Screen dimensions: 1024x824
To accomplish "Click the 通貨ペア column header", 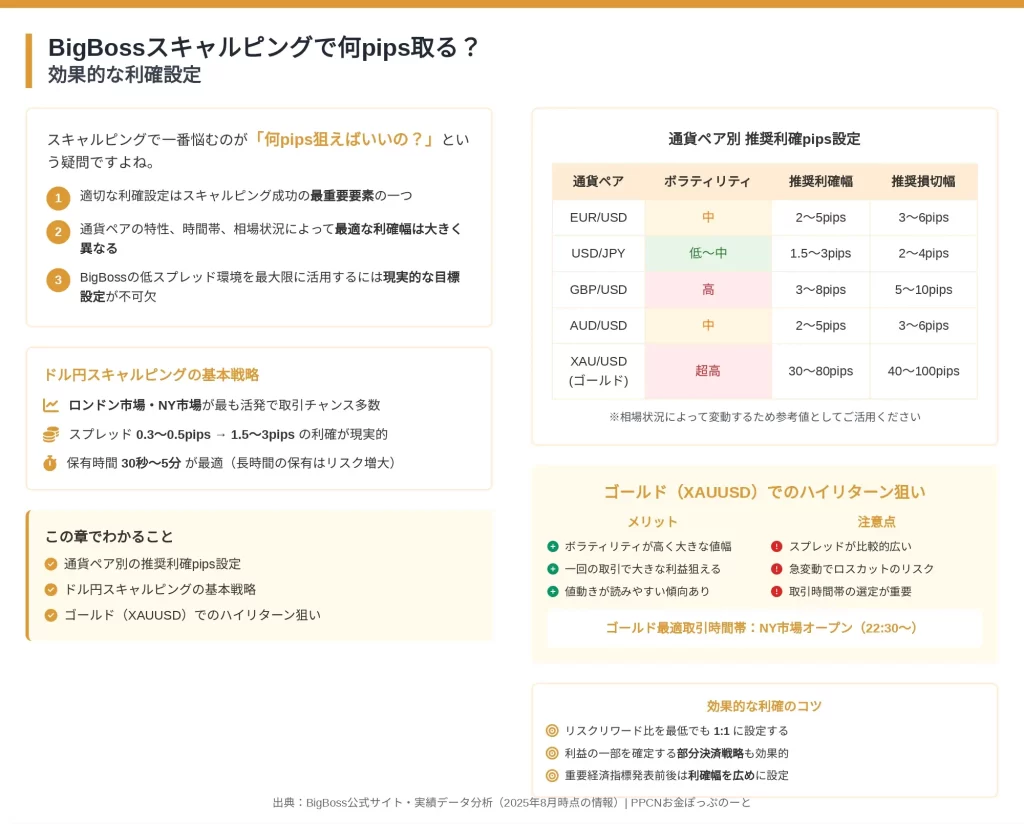I will click(598, 182).
